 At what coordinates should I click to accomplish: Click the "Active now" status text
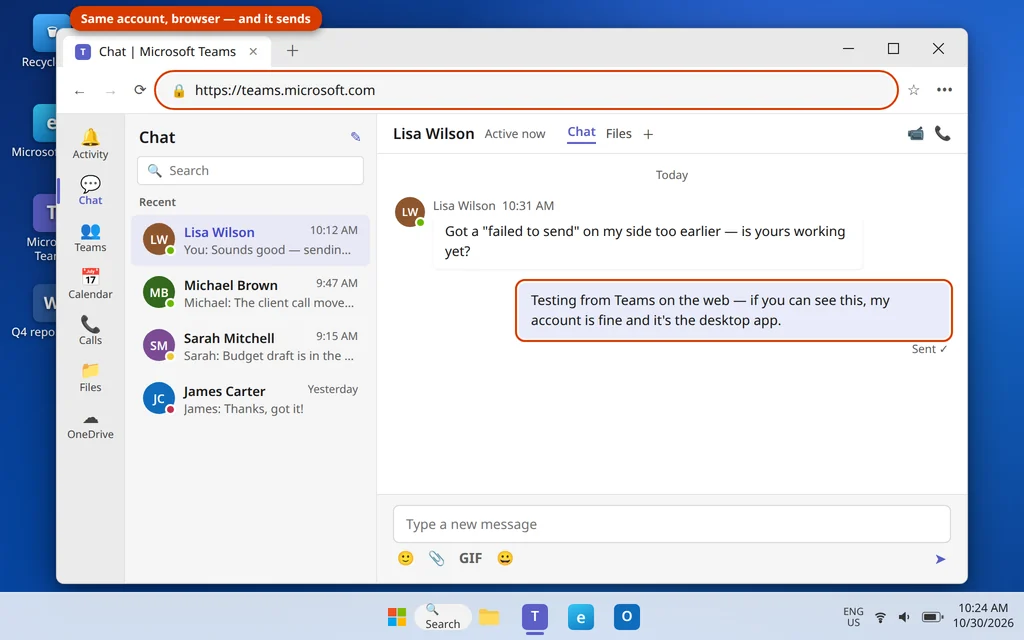pyautogui.click(x=515, y=134)
